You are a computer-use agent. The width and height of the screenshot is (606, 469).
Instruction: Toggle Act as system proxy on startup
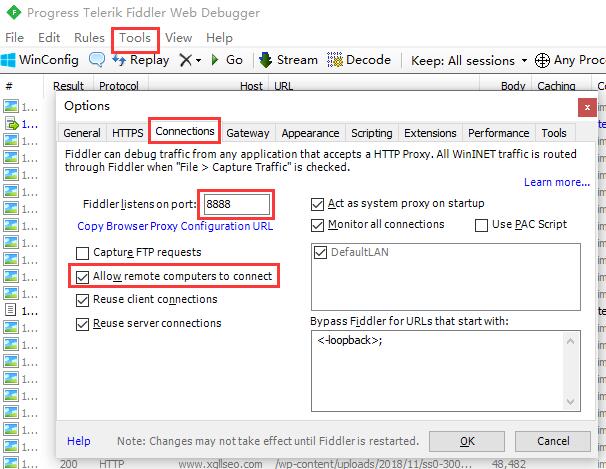[x=317, y=204]
